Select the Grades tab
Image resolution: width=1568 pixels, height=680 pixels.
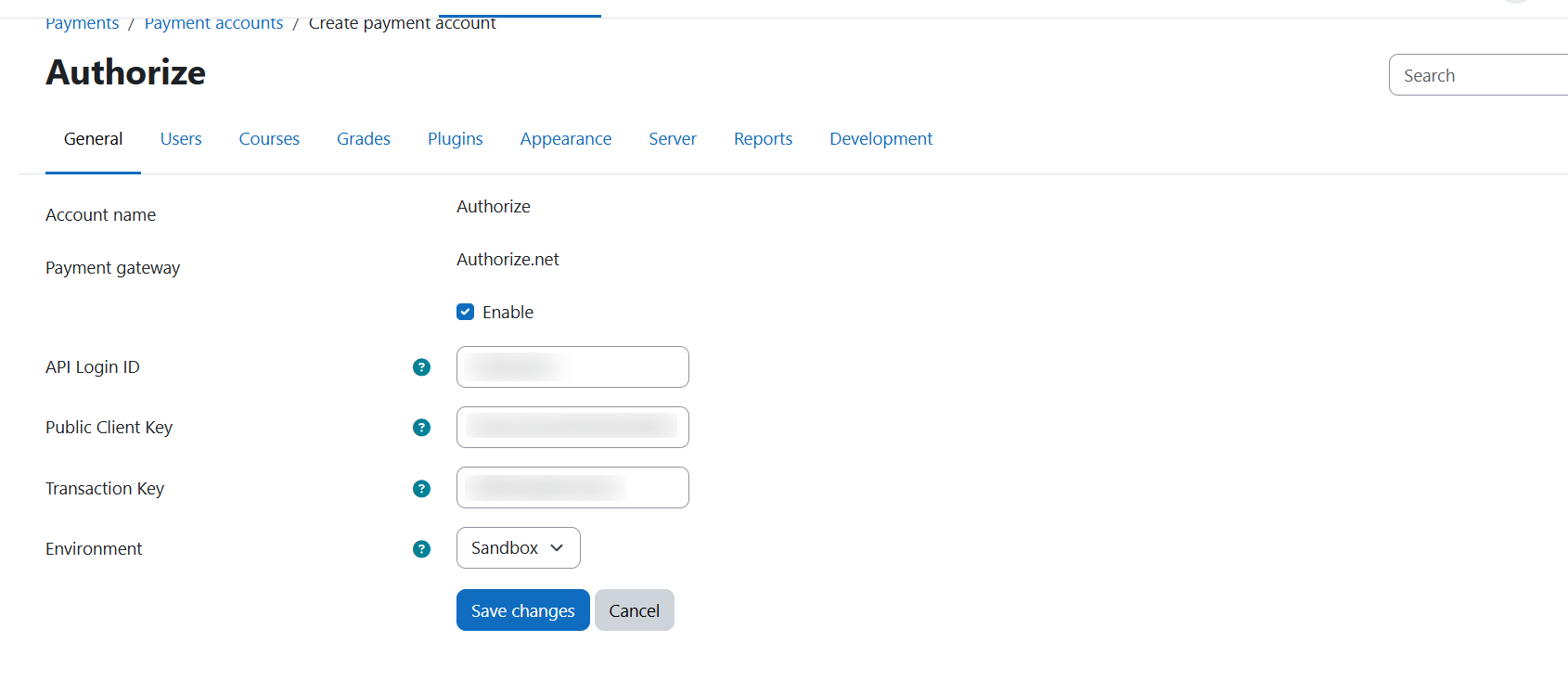point(364,139)
